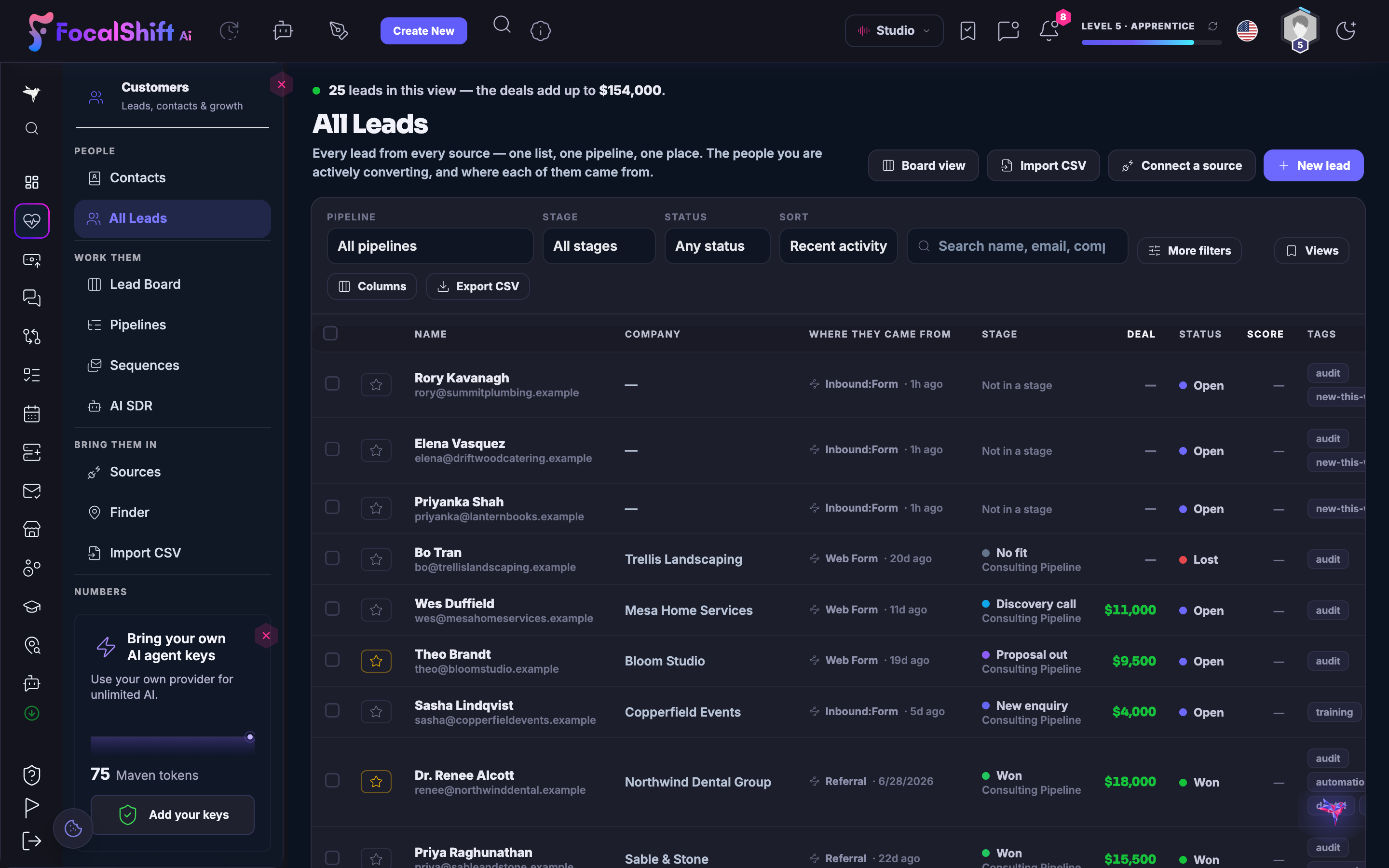
Task: Select All Leads in the sidebar
Action: 172,219
